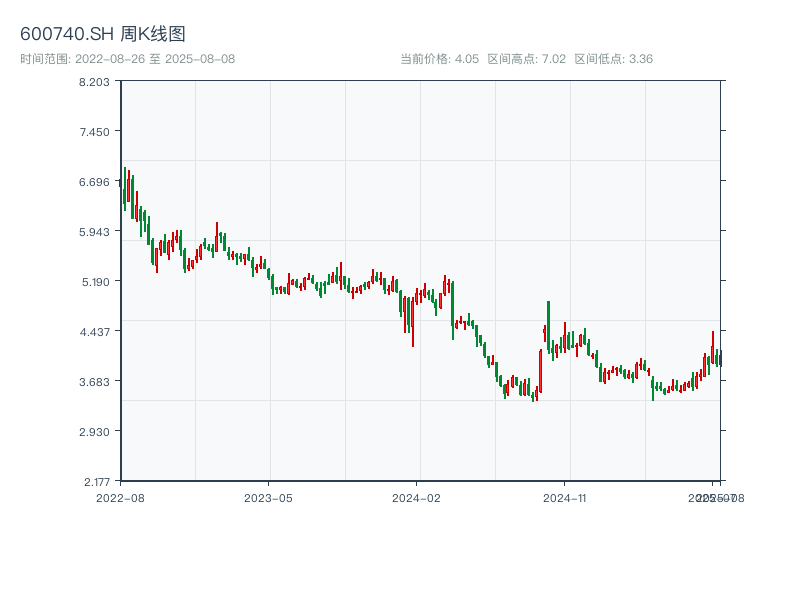Click the last candlestick at the chart's right edge
The width and height of the screenshot is (800, 600).
(720, 359)
